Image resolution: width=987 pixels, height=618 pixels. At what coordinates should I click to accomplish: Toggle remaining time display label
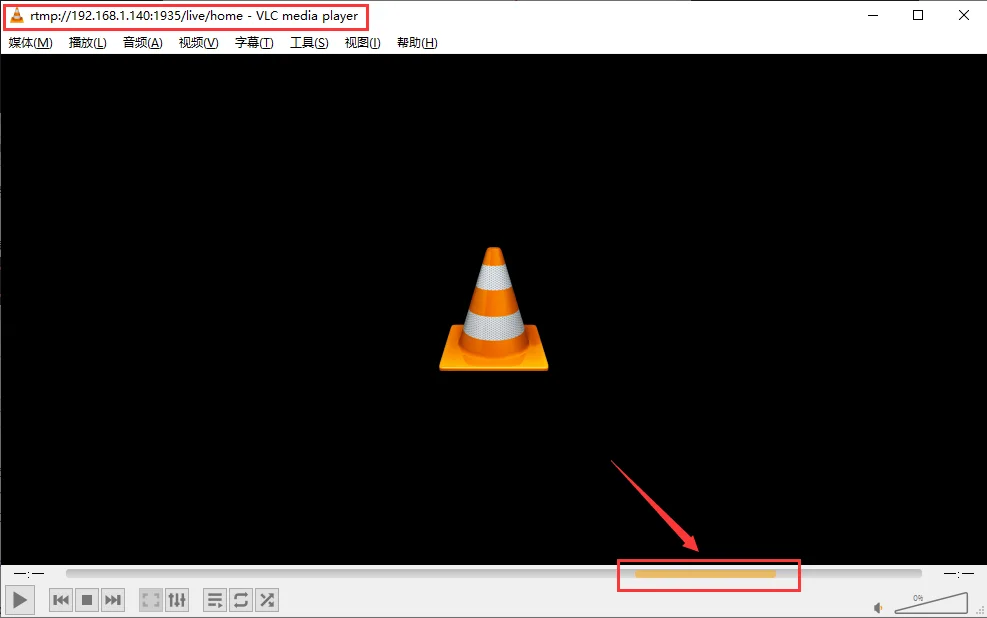(958, 574)
